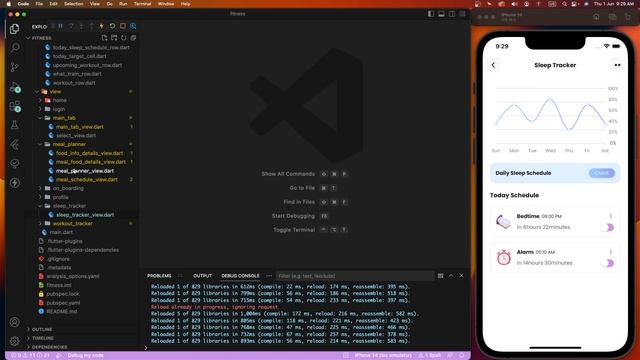Close the bottom panel
Screen dimensions: 640x360
[461, 276]
